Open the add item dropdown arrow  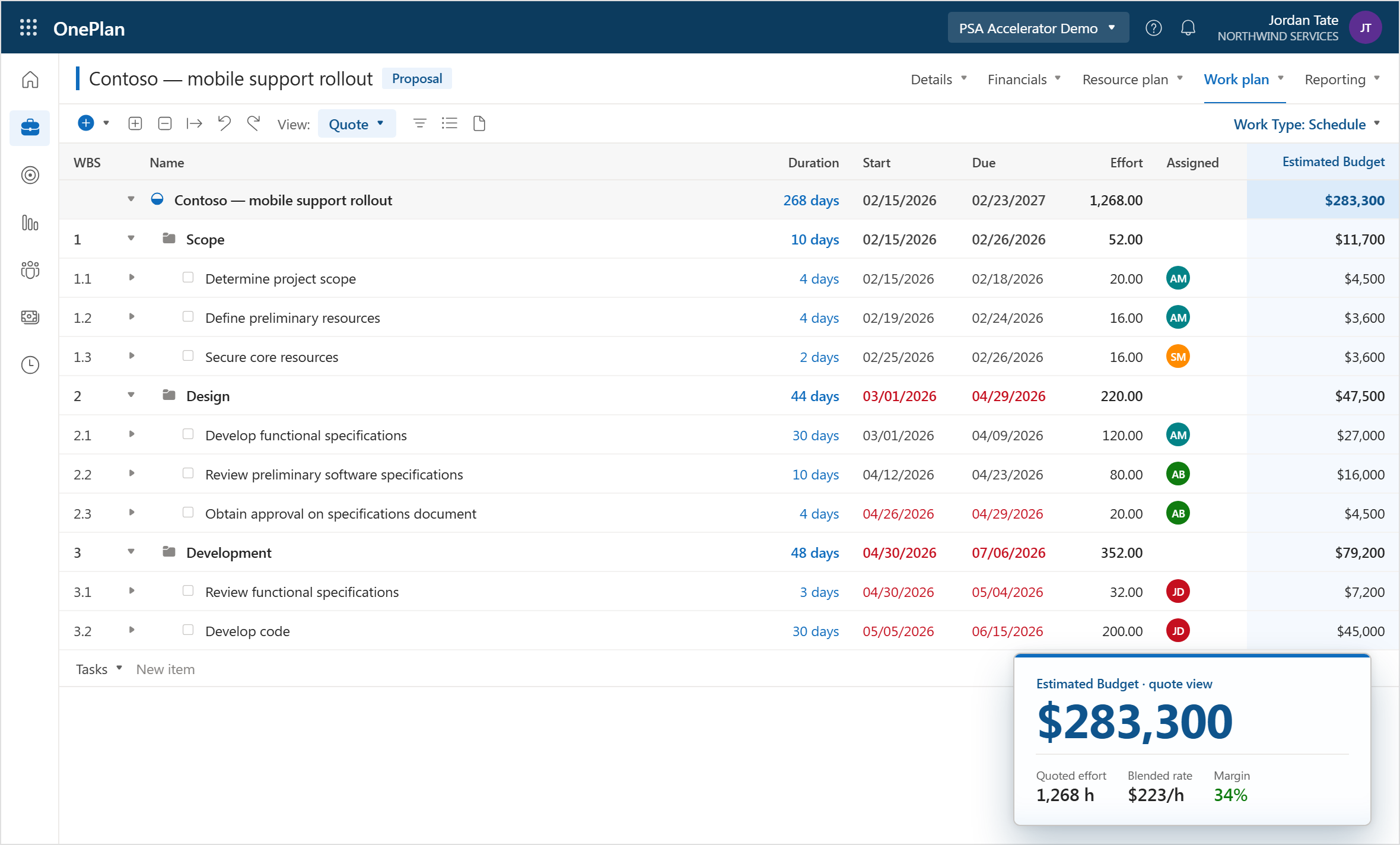click(106, 123)
